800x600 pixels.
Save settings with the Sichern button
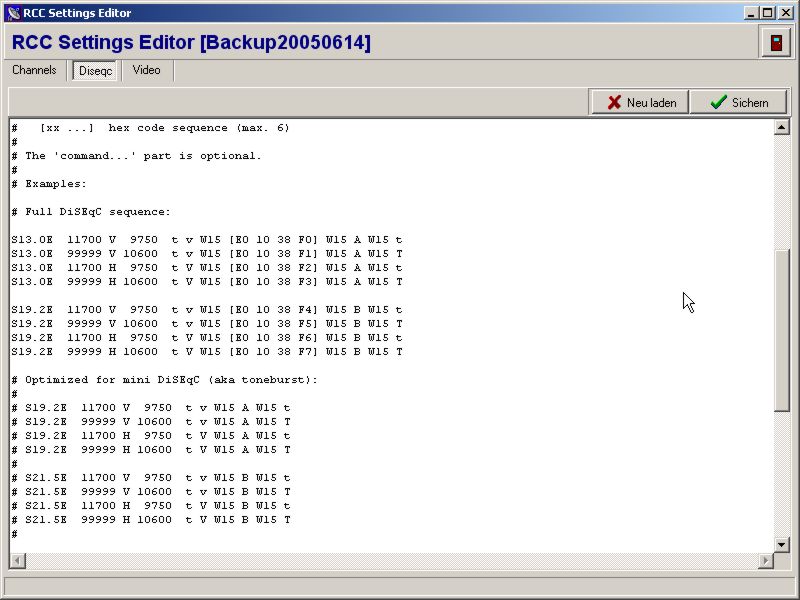[x=738, y=103]
